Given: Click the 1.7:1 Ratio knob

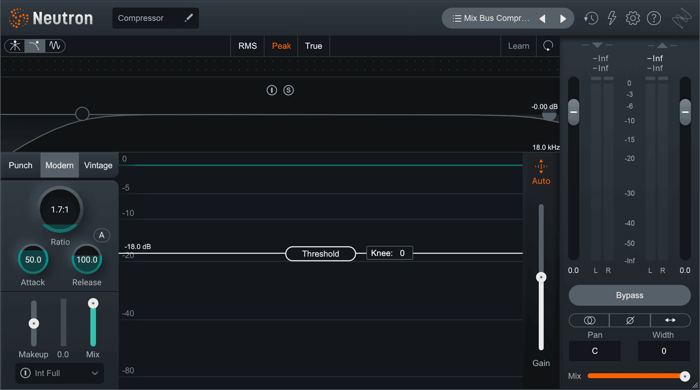Looking at the screenshot, I should coord(60,209).
